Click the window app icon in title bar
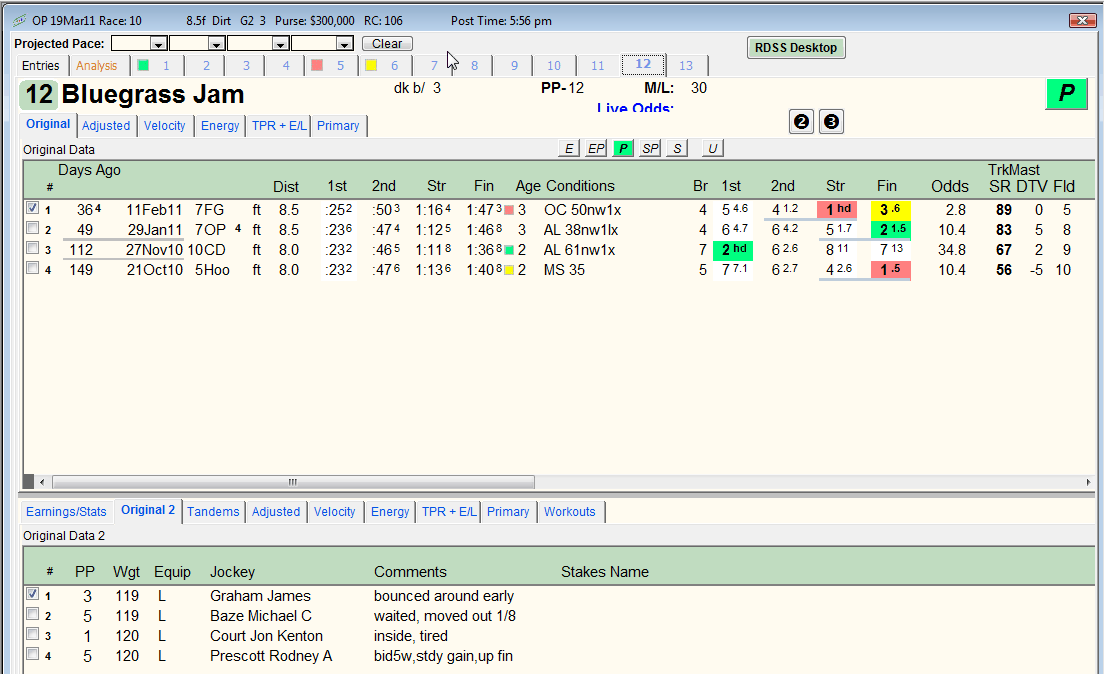The height and width of the screenshot is (674, 1104). tap(20, 20)
